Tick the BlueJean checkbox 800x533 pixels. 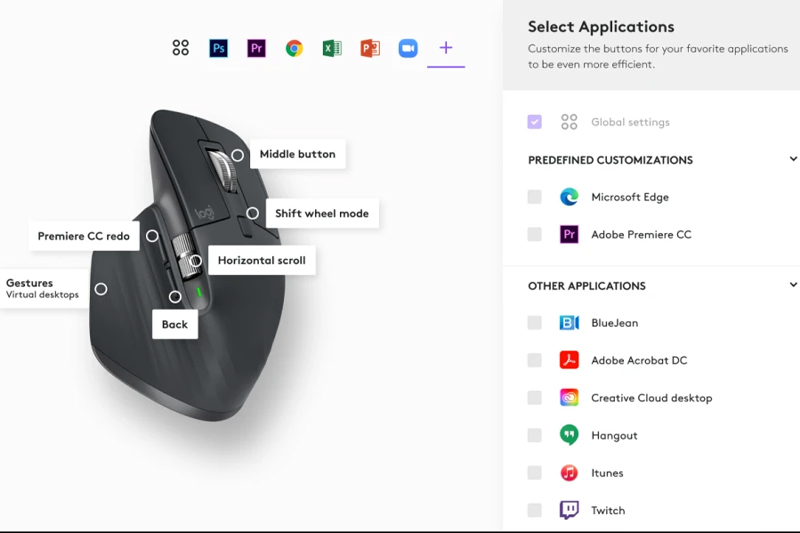click(x=535, y=323)
